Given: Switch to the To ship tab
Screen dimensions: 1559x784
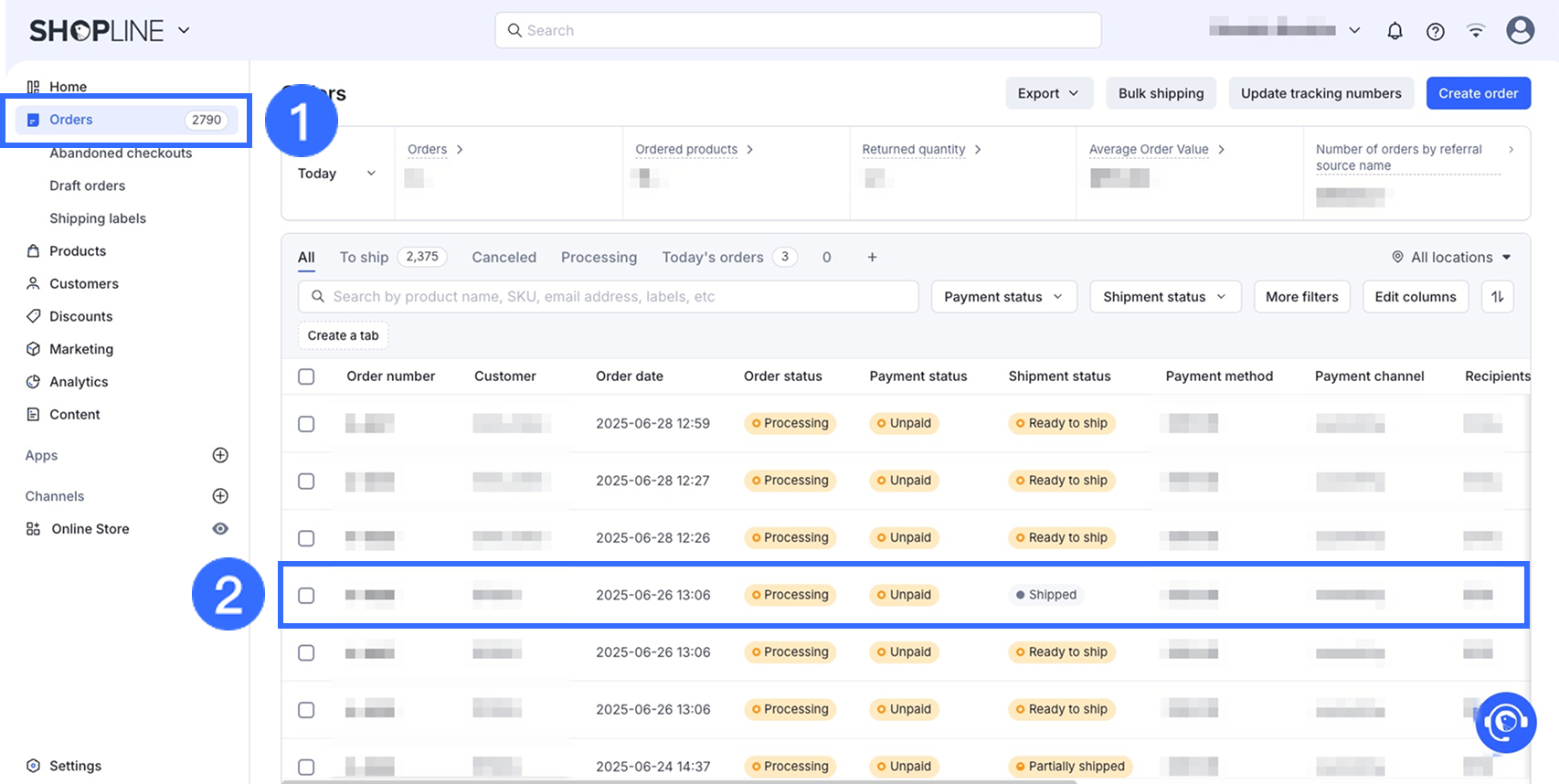Looking at the screenshot, I should (x=392, y=257).
